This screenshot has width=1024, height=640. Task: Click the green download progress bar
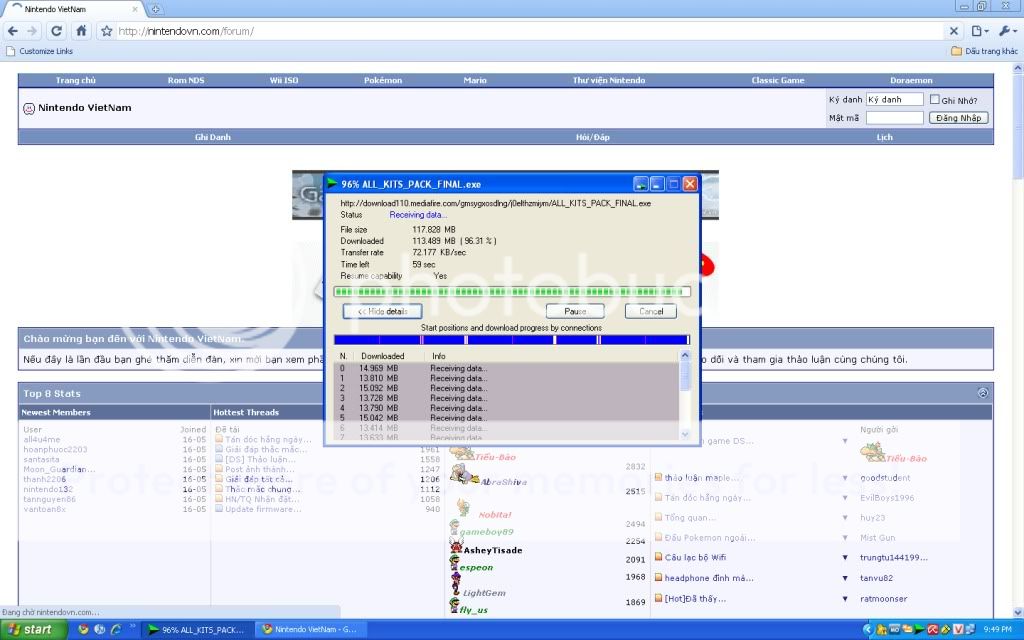(512, 291)
